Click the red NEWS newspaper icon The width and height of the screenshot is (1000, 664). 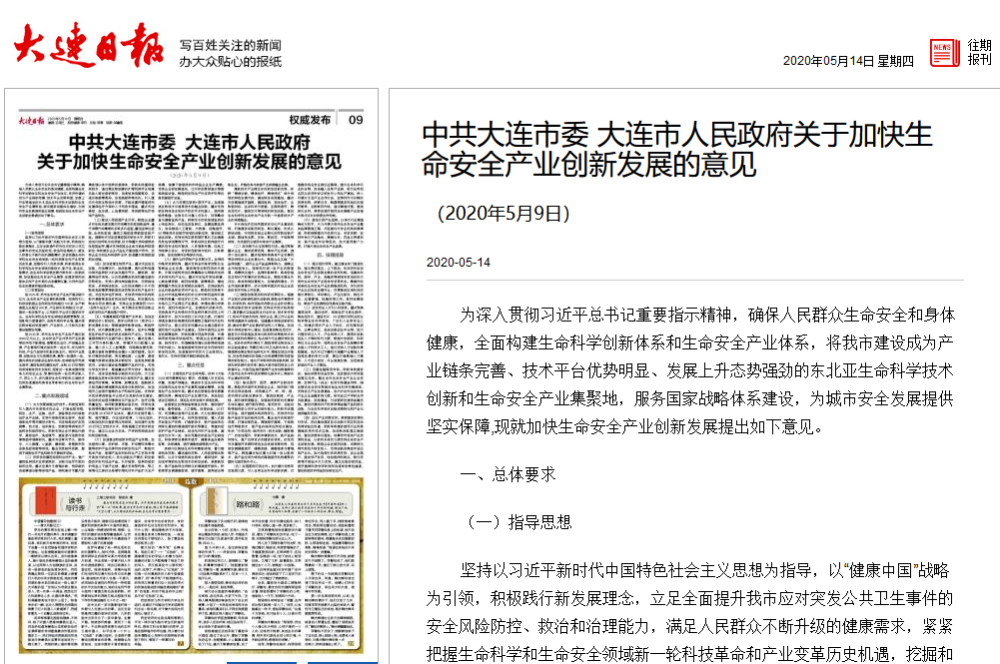[x=943, y=53]
